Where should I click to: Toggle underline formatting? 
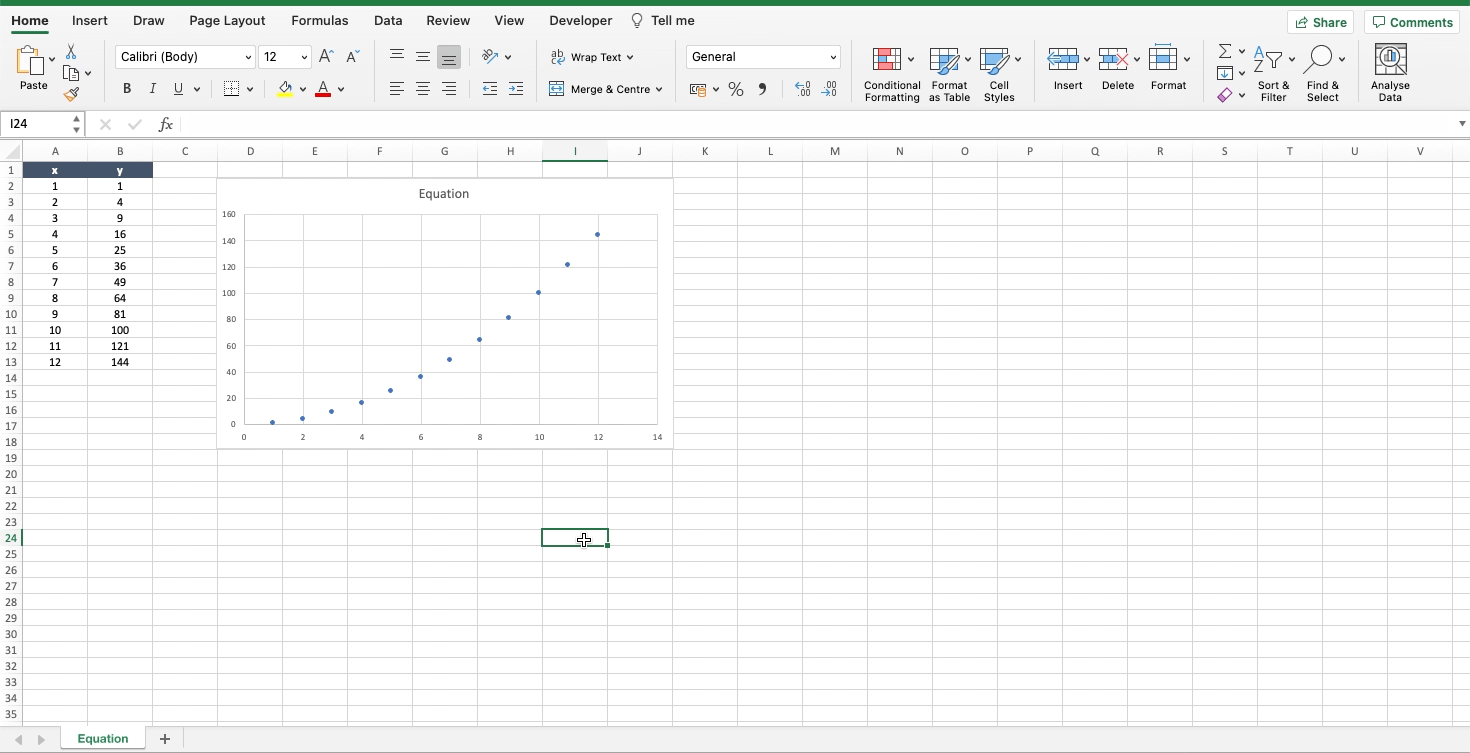177,89
